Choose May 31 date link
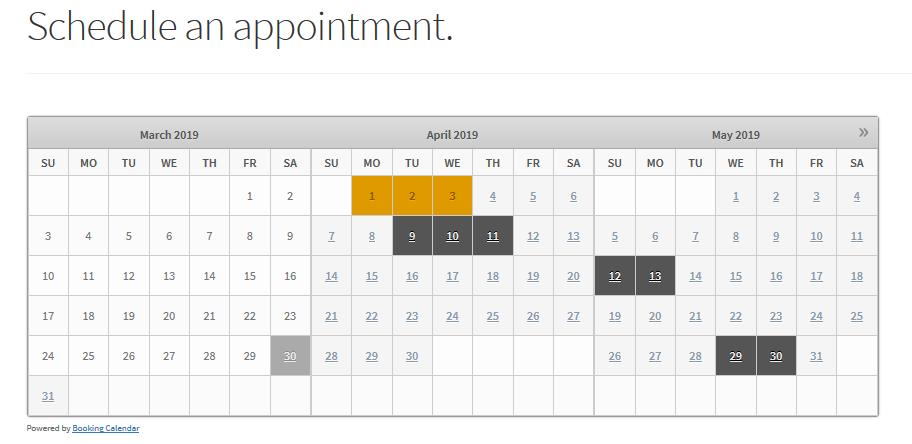912x444 pixels. [816, 356]
